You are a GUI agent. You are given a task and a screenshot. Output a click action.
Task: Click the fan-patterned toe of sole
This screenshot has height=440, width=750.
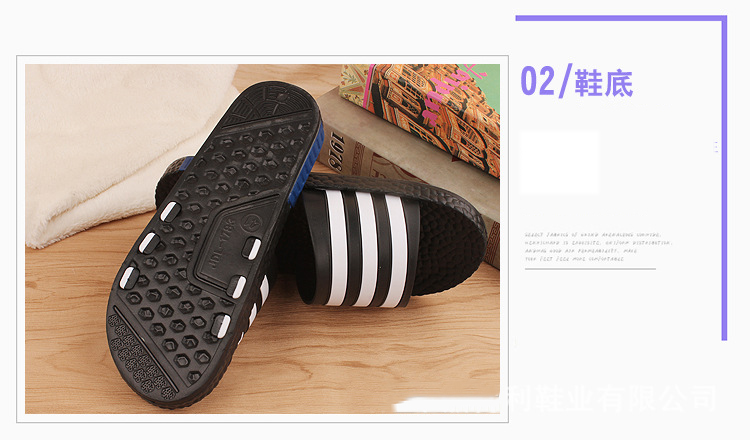point(271,105)
